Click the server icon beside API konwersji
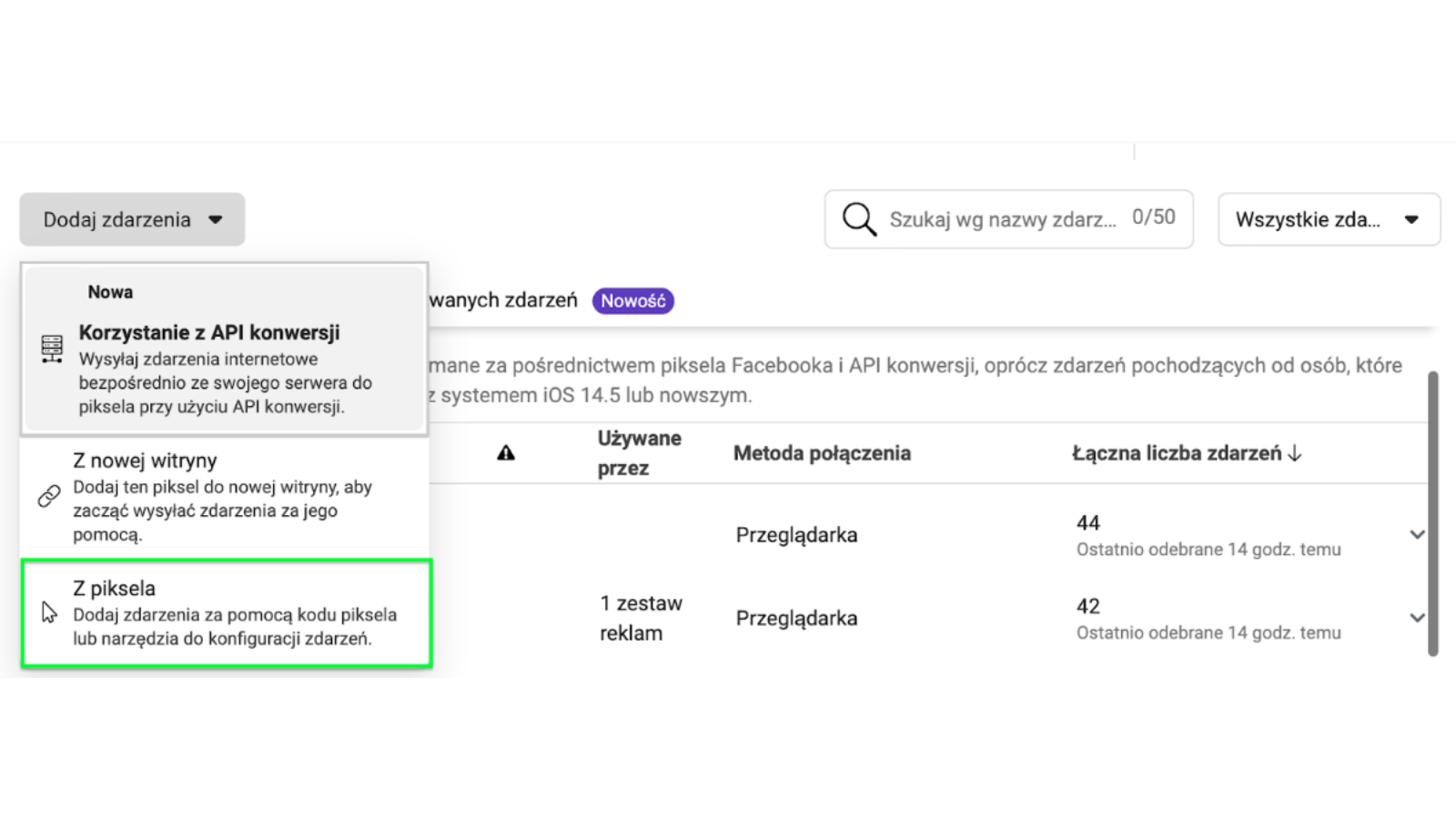This screenshot has width=1456, height=819. (52, 349)
